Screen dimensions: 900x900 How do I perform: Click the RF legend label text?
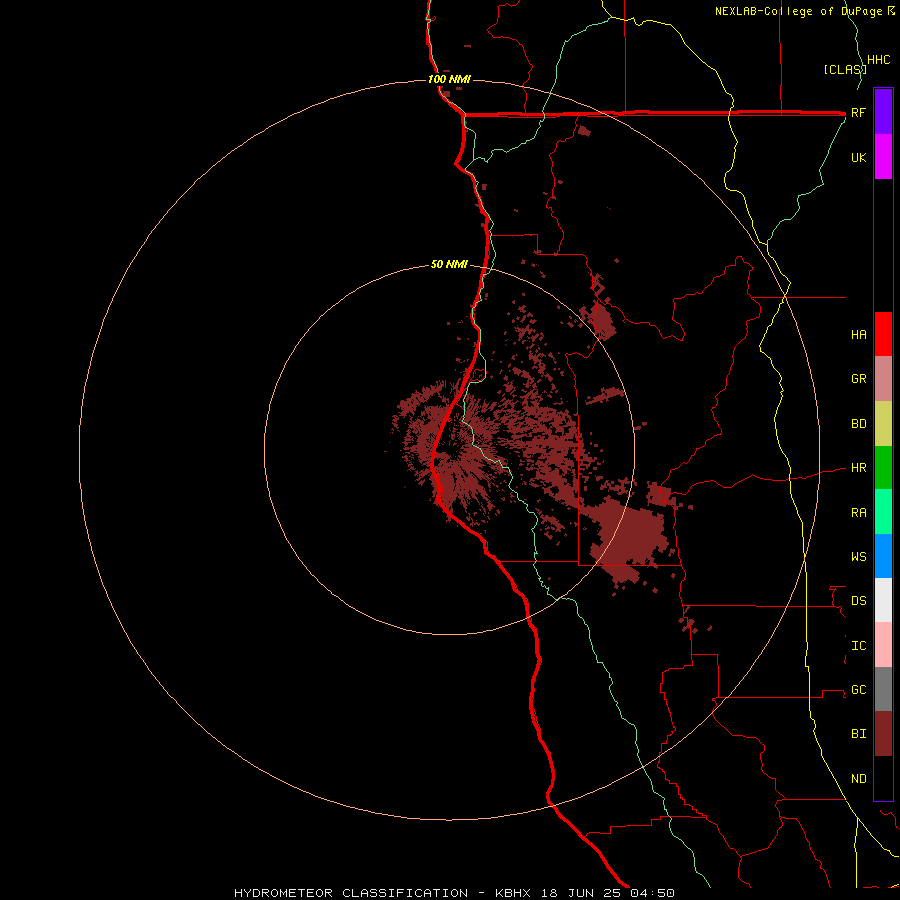click(858, 112)
